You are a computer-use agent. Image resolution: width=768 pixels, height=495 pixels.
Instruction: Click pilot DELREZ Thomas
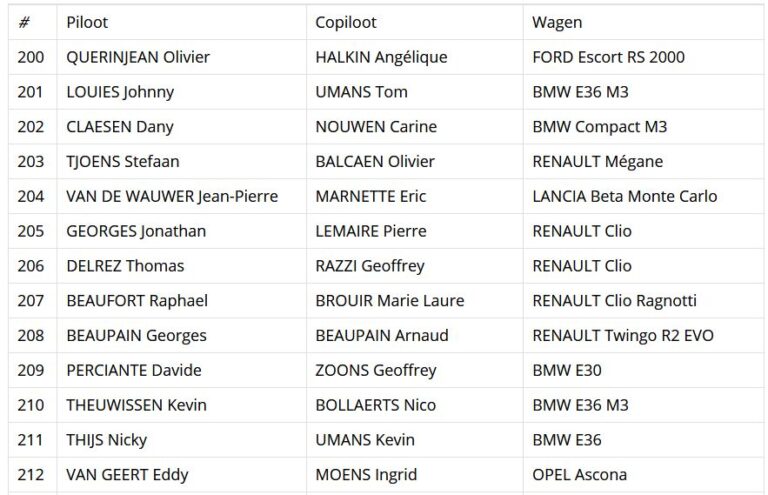click(x=125, y=266)
